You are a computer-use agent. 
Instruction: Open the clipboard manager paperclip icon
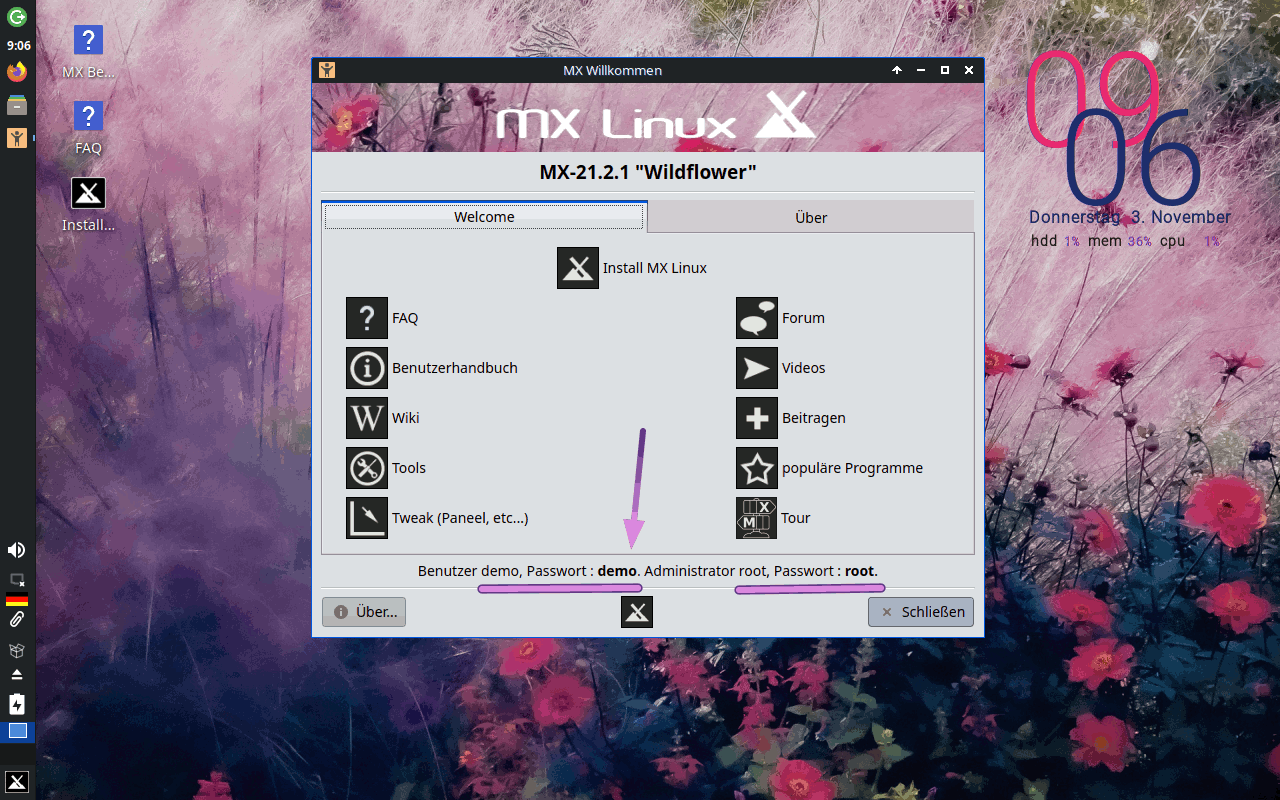coord(17,620)
